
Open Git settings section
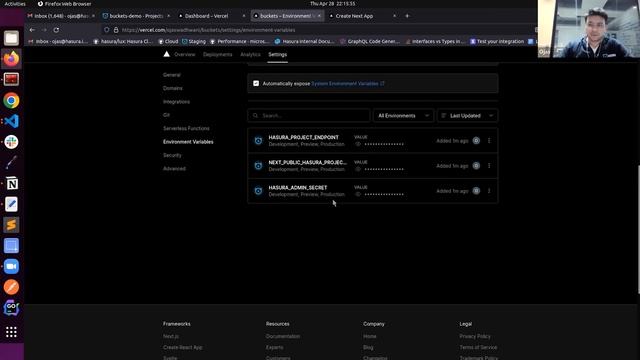pyautogui.click(x=167, y=115)
